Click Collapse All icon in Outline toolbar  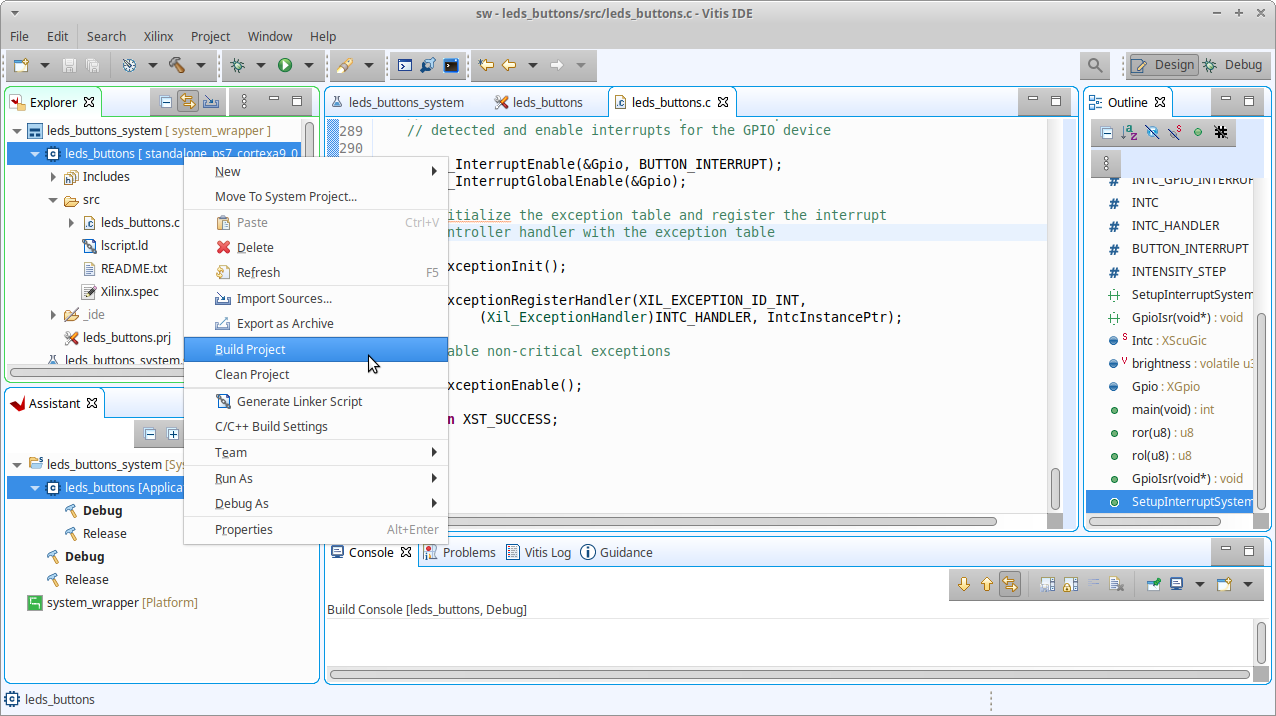tap(1107, 132)
